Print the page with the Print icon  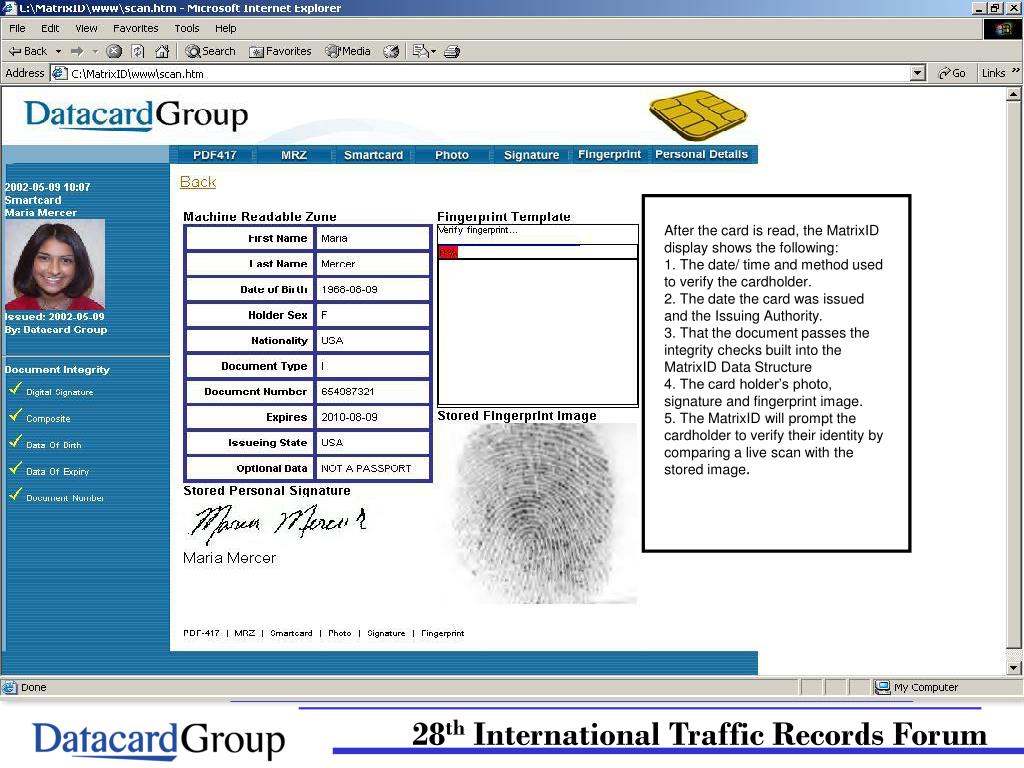[x=452, y=51]
